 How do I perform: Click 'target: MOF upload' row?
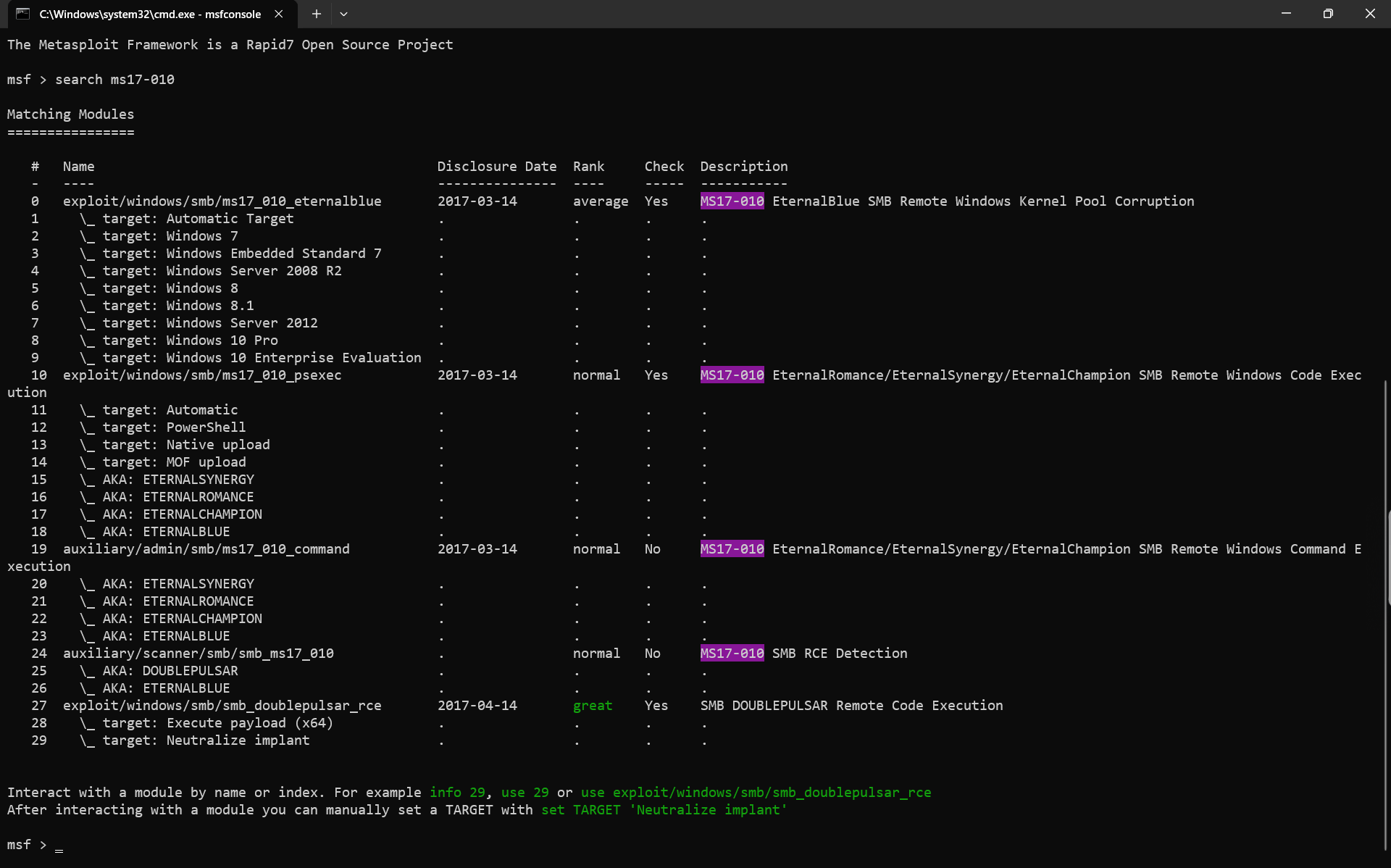tap(162, 462)
